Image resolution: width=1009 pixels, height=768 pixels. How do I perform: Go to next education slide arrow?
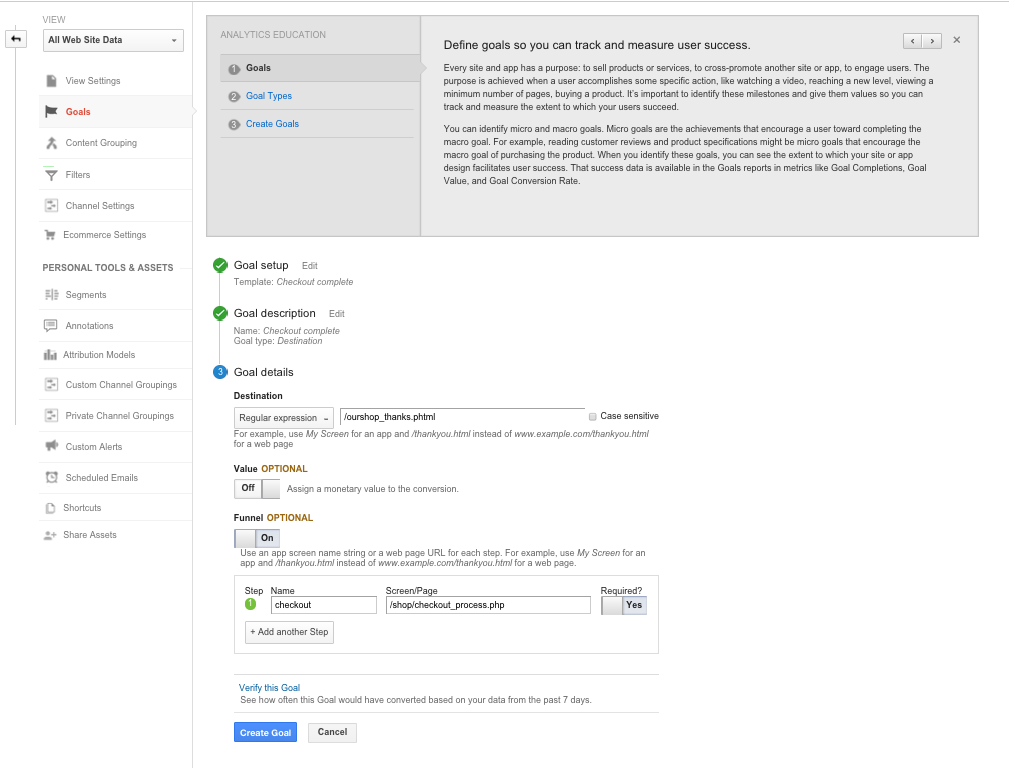pyautogui.click(x=932, y=41)
